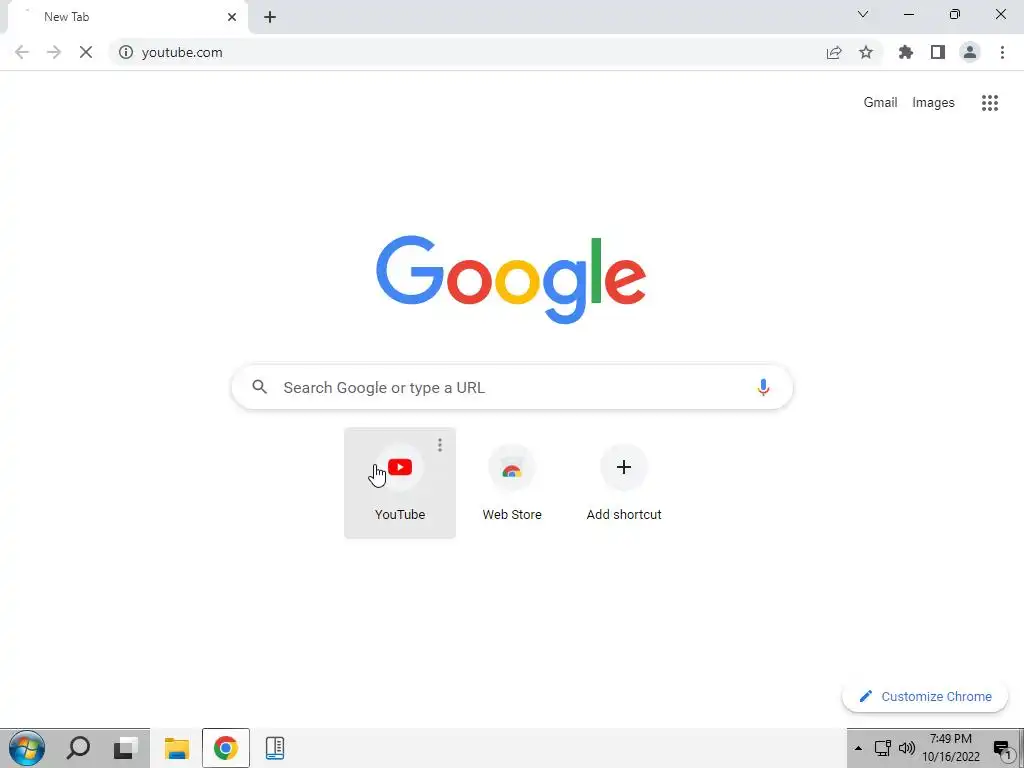Start voice search with microphone
This screenshot has height=768, width=1024.
pos(763,387)
